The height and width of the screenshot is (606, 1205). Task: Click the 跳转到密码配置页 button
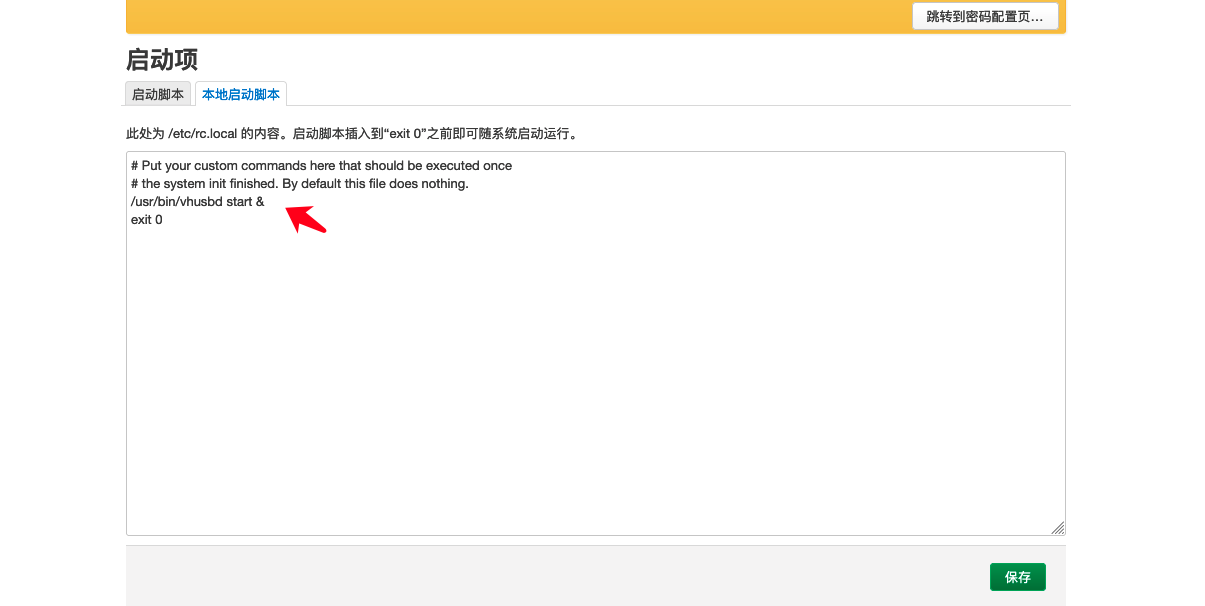[x=985, y=17]
